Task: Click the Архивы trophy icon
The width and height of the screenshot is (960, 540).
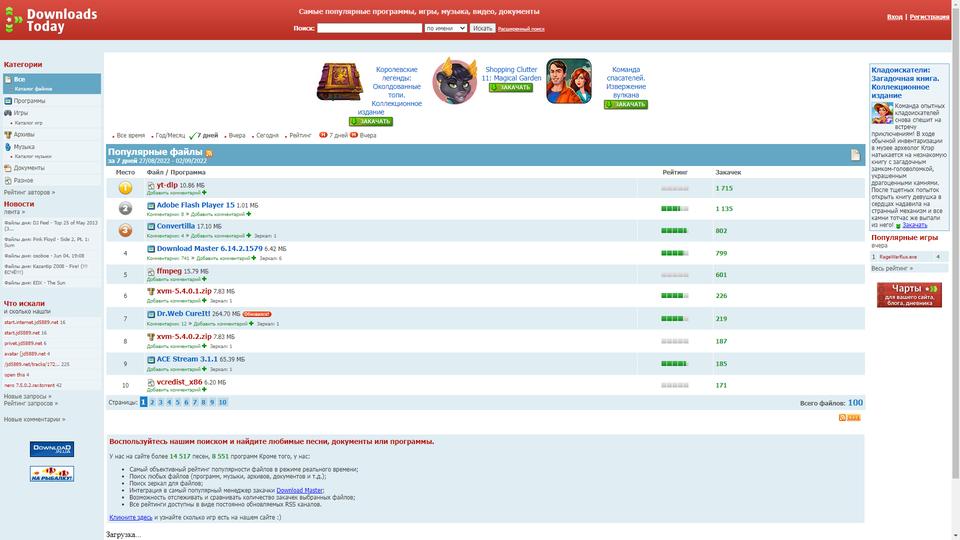Action: tap(8, 135)
